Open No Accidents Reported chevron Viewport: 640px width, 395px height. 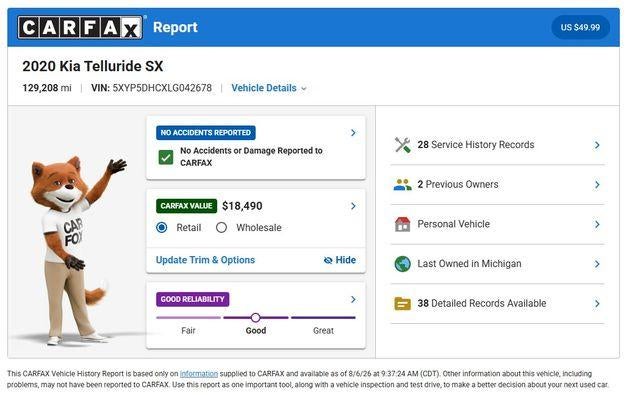[353, 133]
